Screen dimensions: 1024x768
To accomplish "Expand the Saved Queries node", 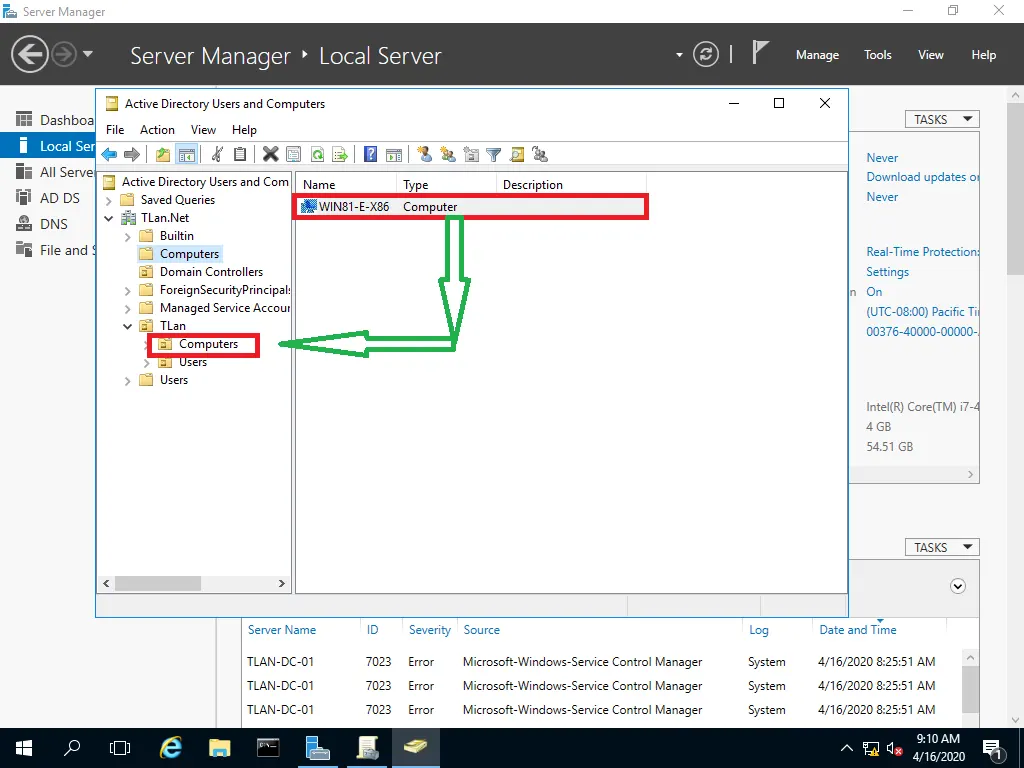I will pyautogui.click(x=109, y=200).
